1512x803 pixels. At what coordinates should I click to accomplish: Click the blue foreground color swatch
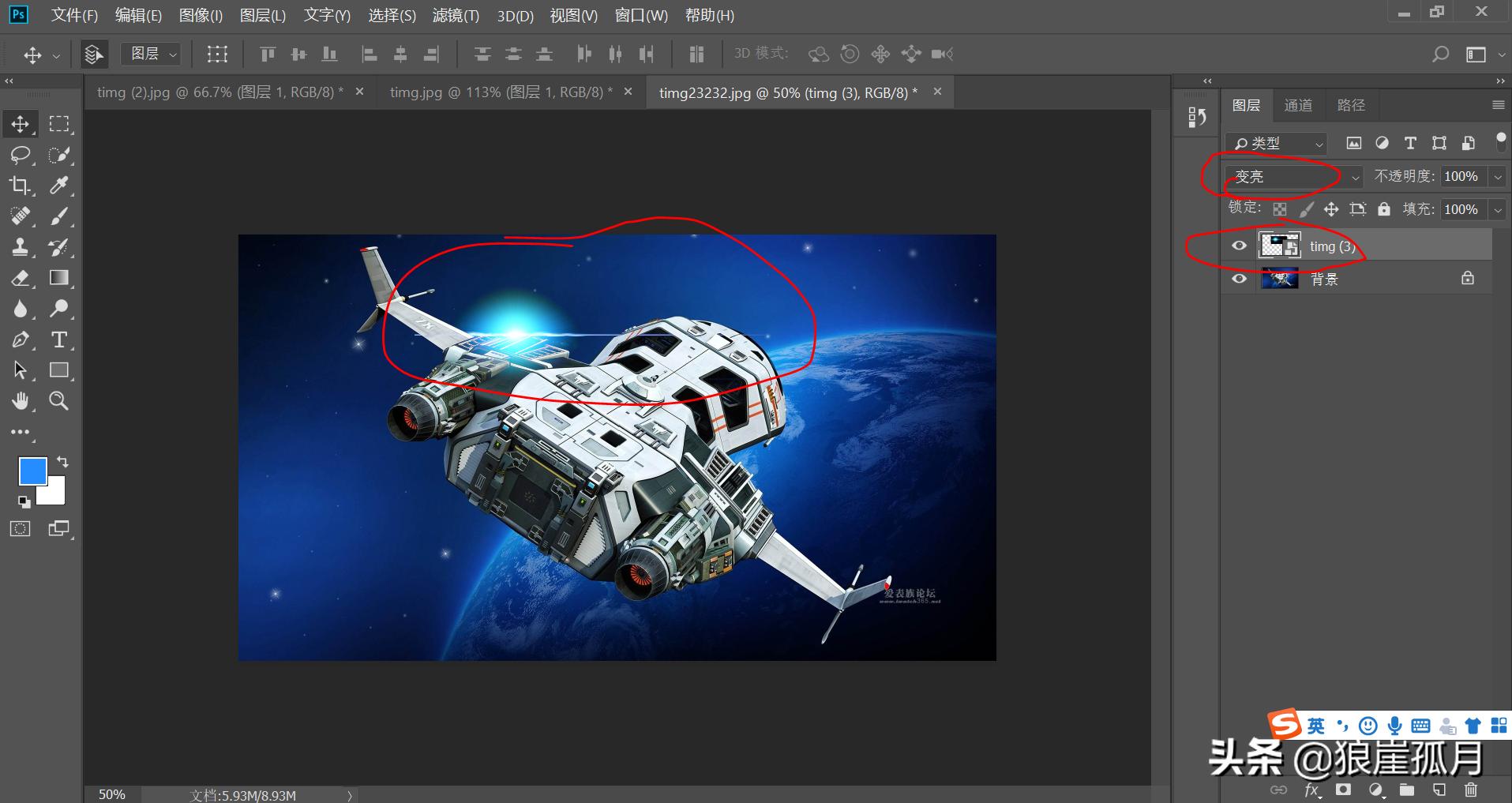point(32,470)
